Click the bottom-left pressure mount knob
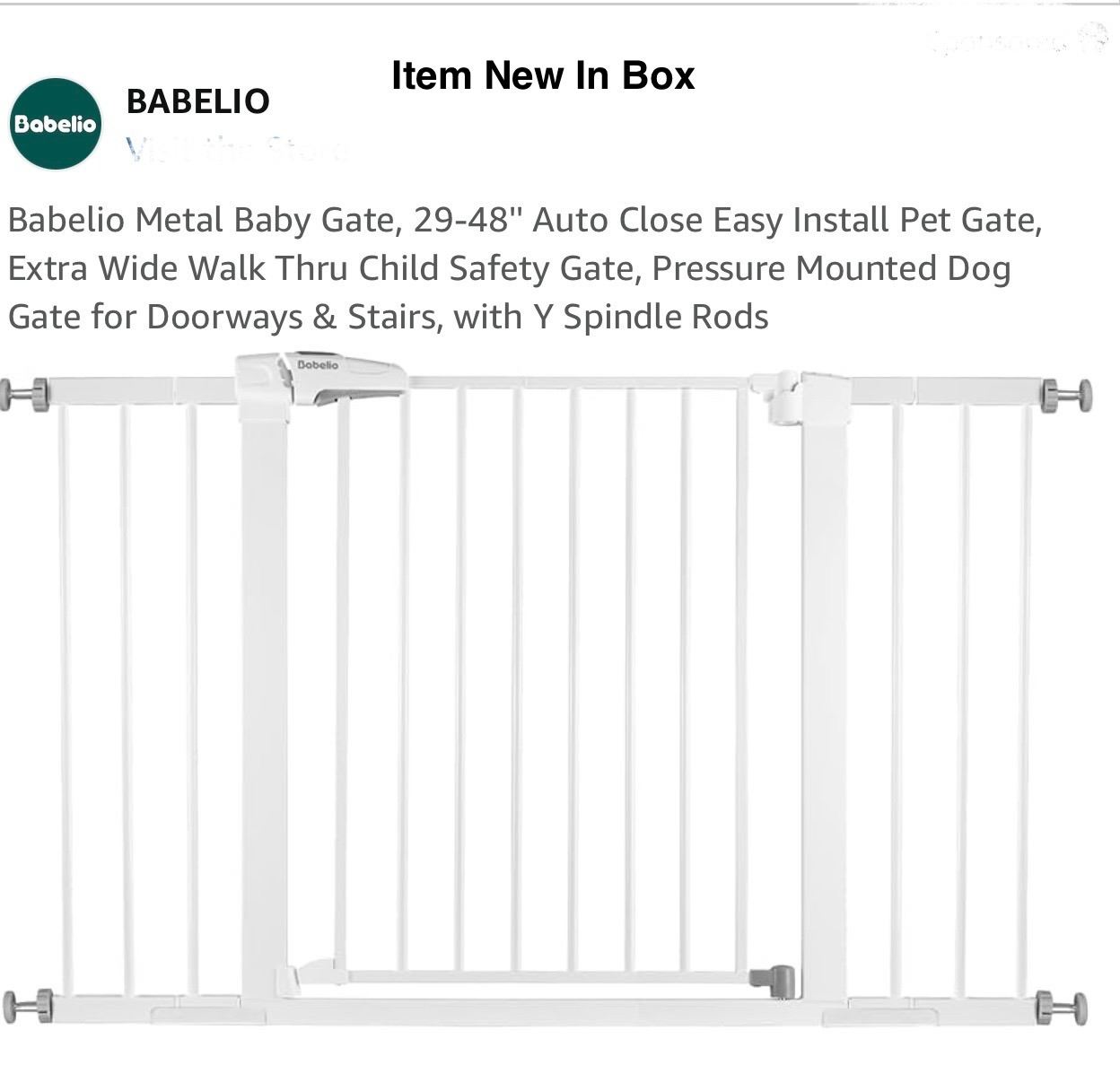Viewport: 1120px width, 1074px height. point(27,1007)
